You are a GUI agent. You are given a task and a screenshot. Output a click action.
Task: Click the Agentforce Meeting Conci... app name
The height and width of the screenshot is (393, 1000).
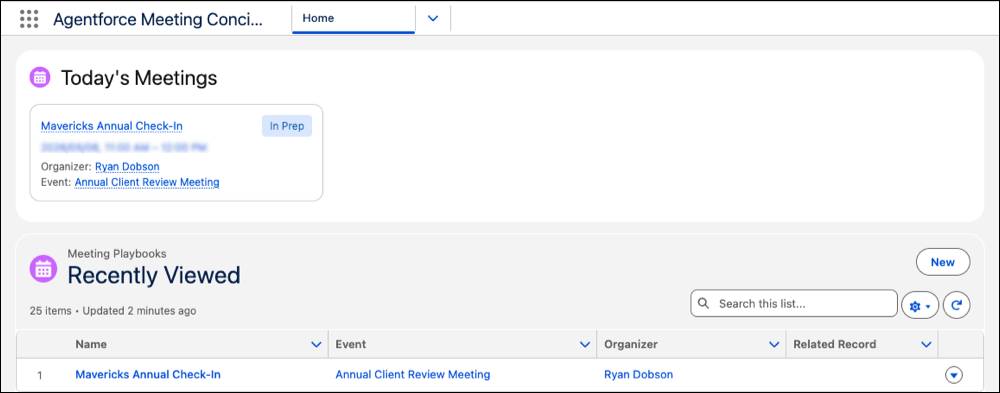click(x=158, y=19)
